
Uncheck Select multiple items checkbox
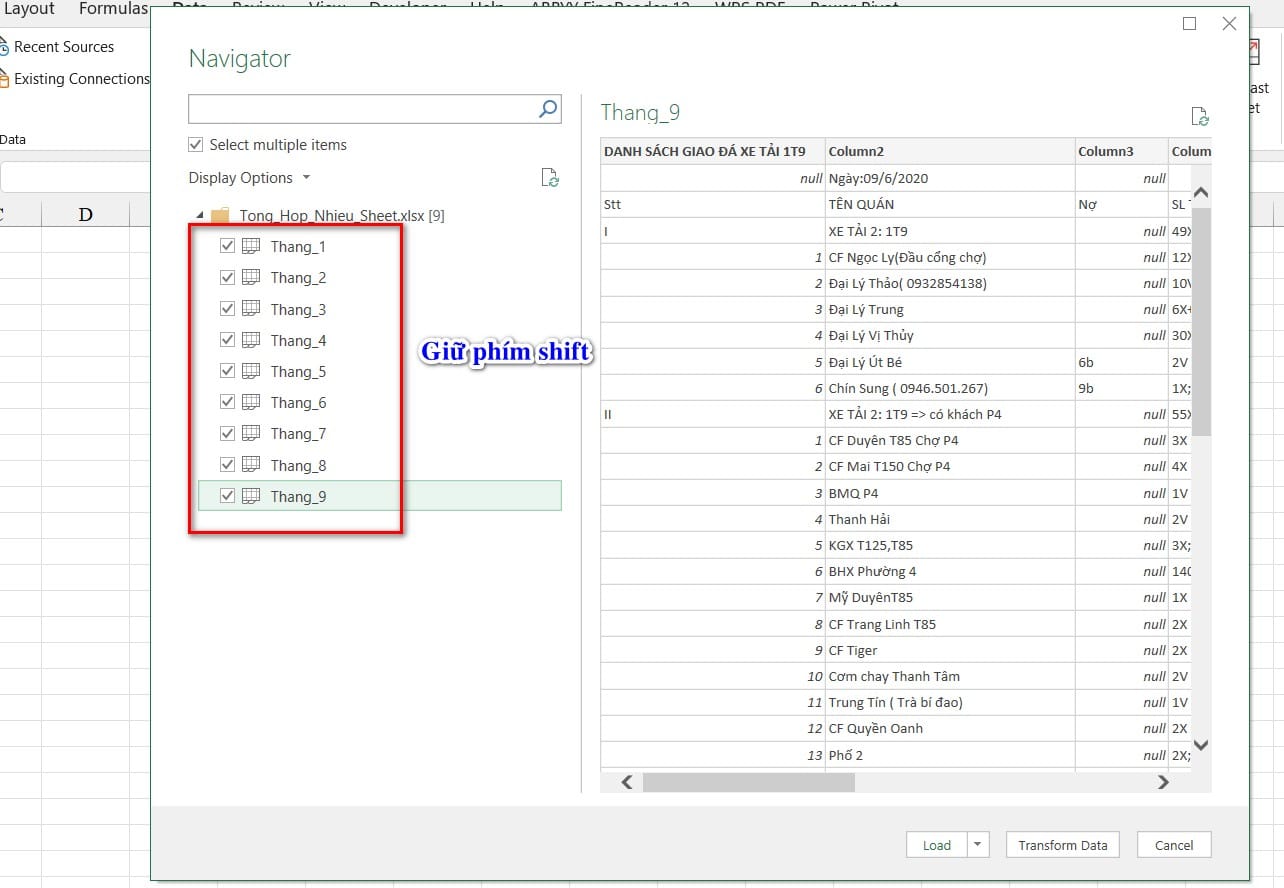click(x=196, y=145)
